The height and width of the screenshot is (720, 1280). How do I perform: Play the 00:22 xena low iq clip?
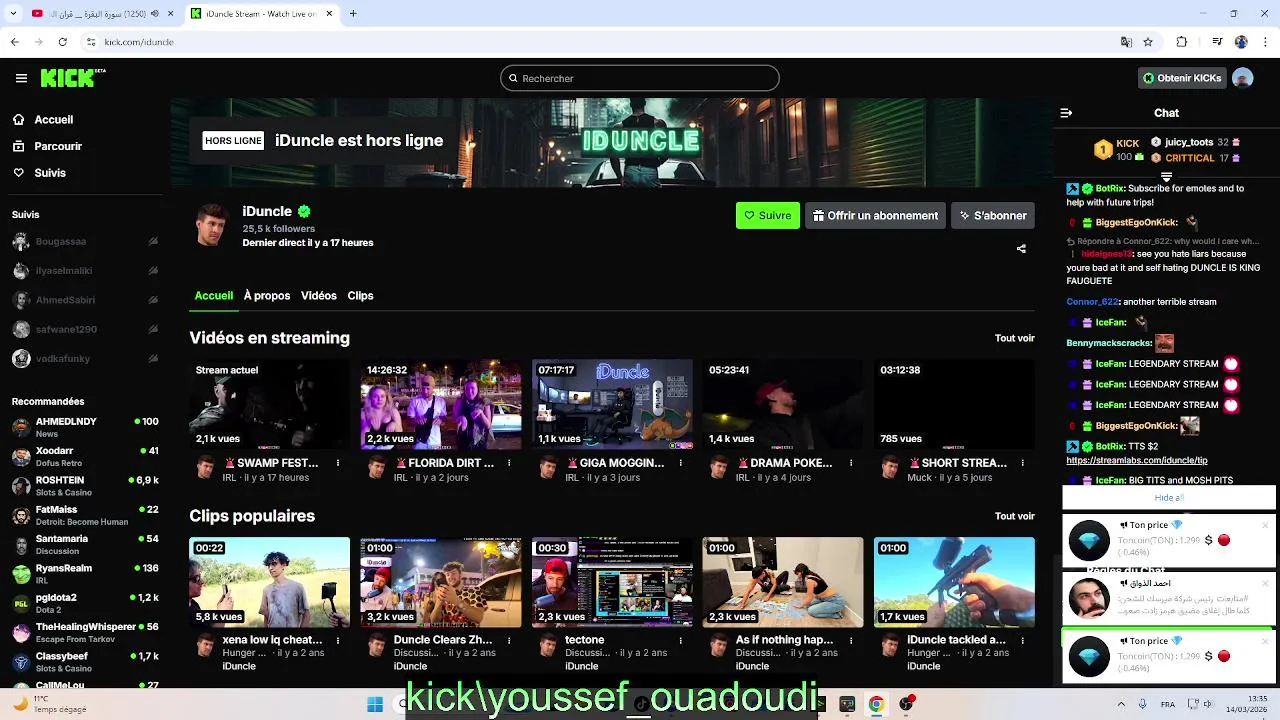click(270, 582)
